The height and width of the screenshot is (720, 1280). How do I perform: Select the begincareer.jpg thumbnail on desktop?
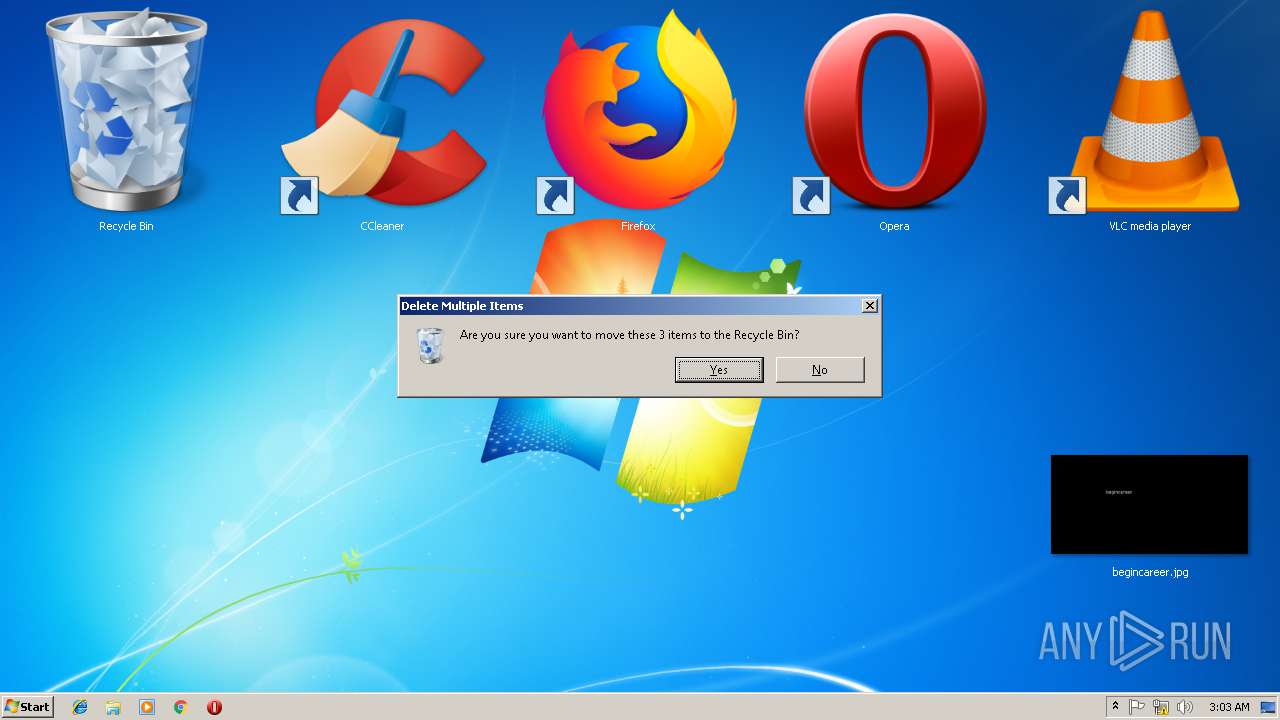[x=1149, y=504]
